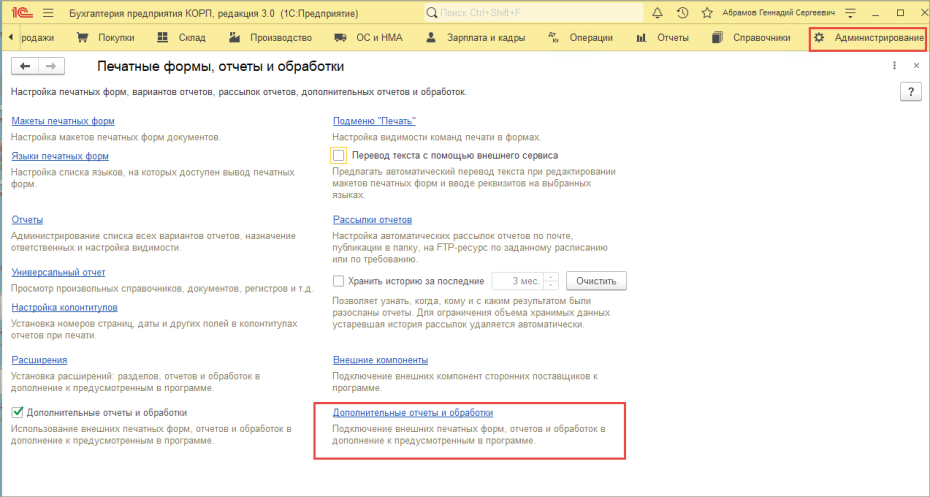
Task: Open the Продажи section
Action: tap(38, 37)
